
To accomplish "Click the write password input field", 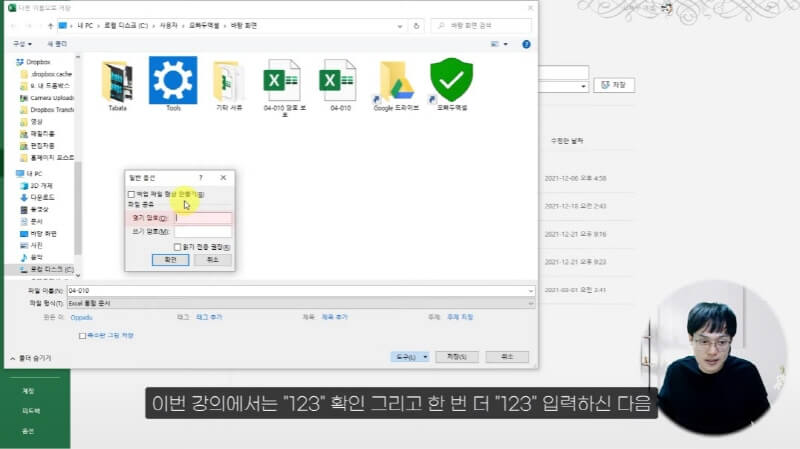I will point(203,232).
